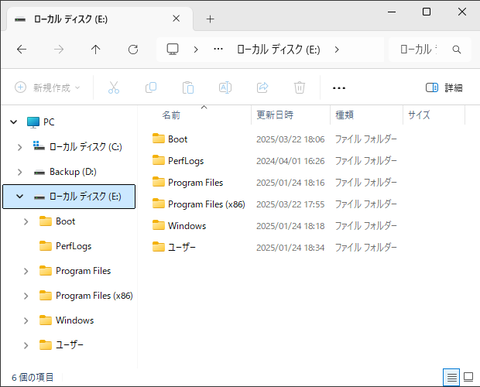Expand the ユーザー node in navigation tree
This screenshot has width=480, height=387.
(26, 345)
